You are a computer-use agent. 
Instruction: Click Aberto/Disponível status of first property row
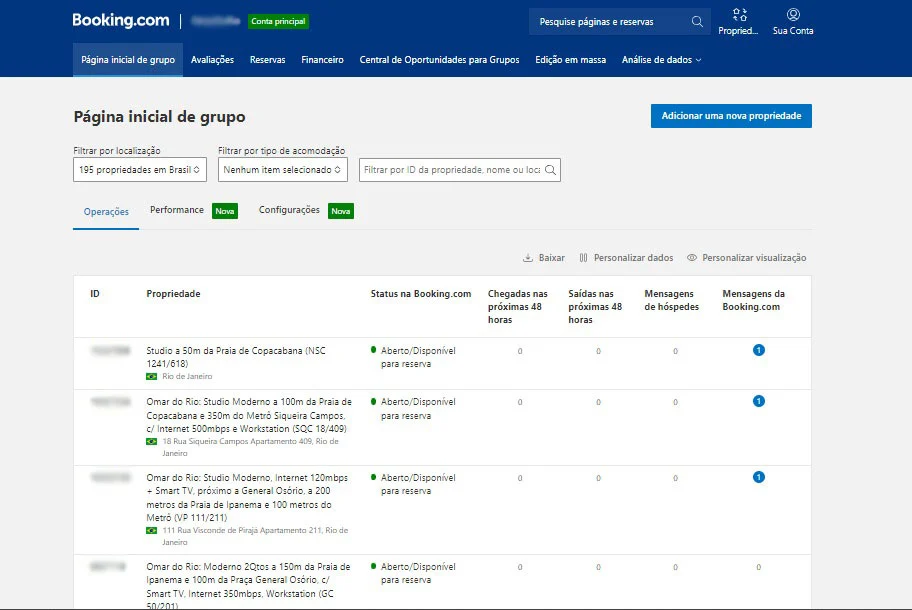click(x=418, y=357)
